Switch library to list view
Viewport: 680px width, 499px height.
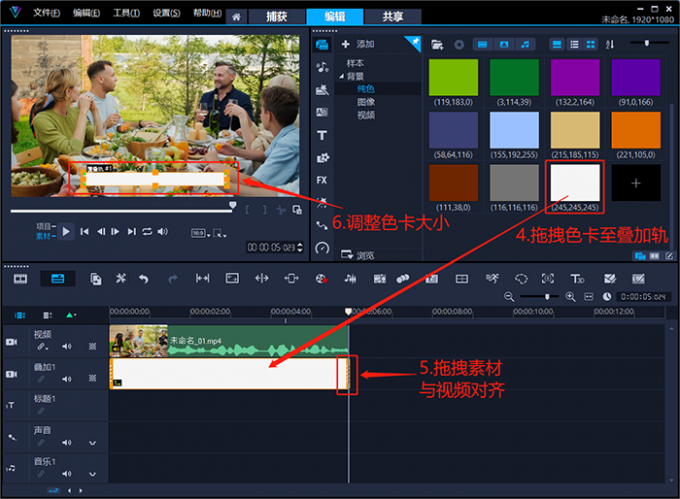point(574,44)
